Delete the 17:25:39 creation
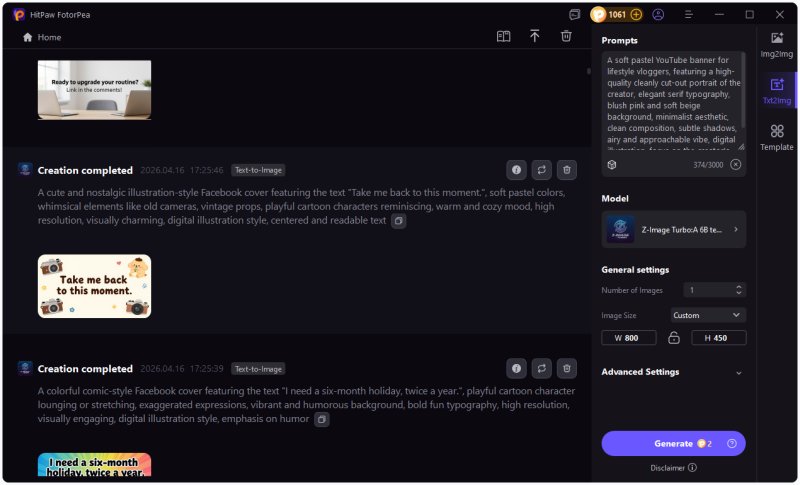This screenshot has width=800, height=485. 566,368
